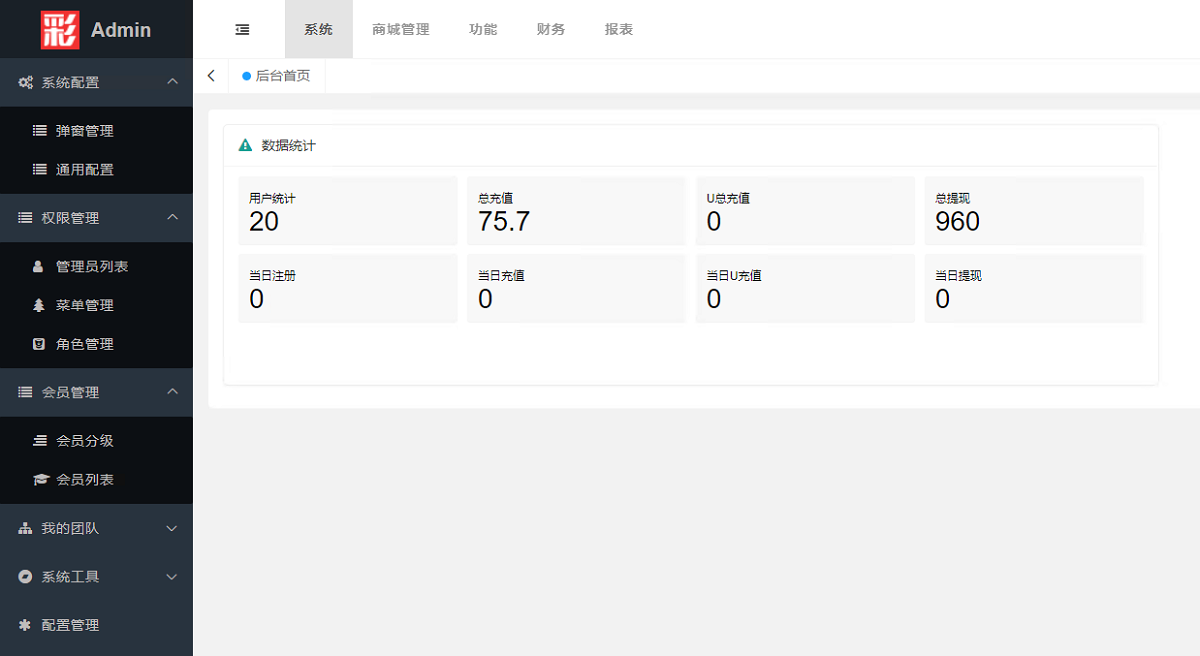Open the 财务 top menu tab
Viewport: 1200px width, 656px height.
point(551,30)
